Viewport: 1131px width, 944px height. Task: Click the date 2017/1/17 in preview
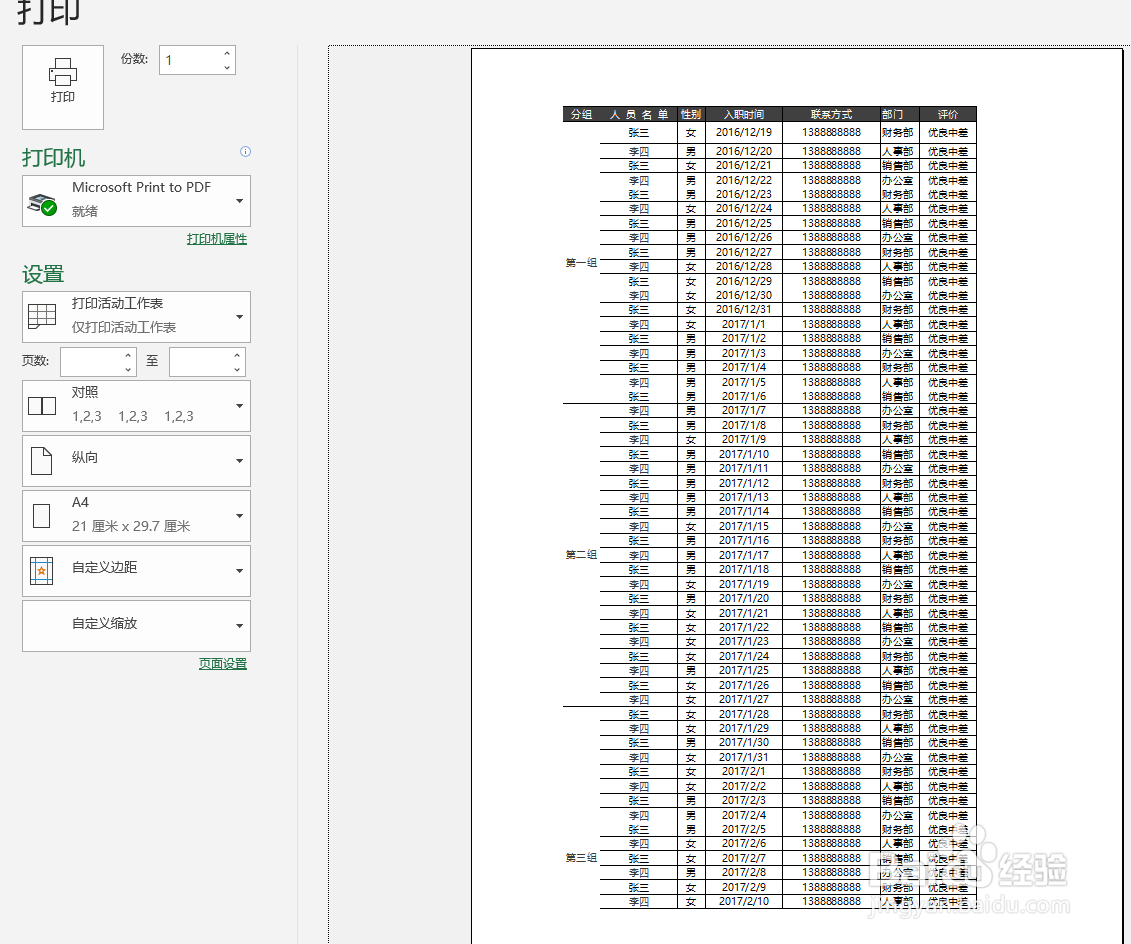[744, 555]
